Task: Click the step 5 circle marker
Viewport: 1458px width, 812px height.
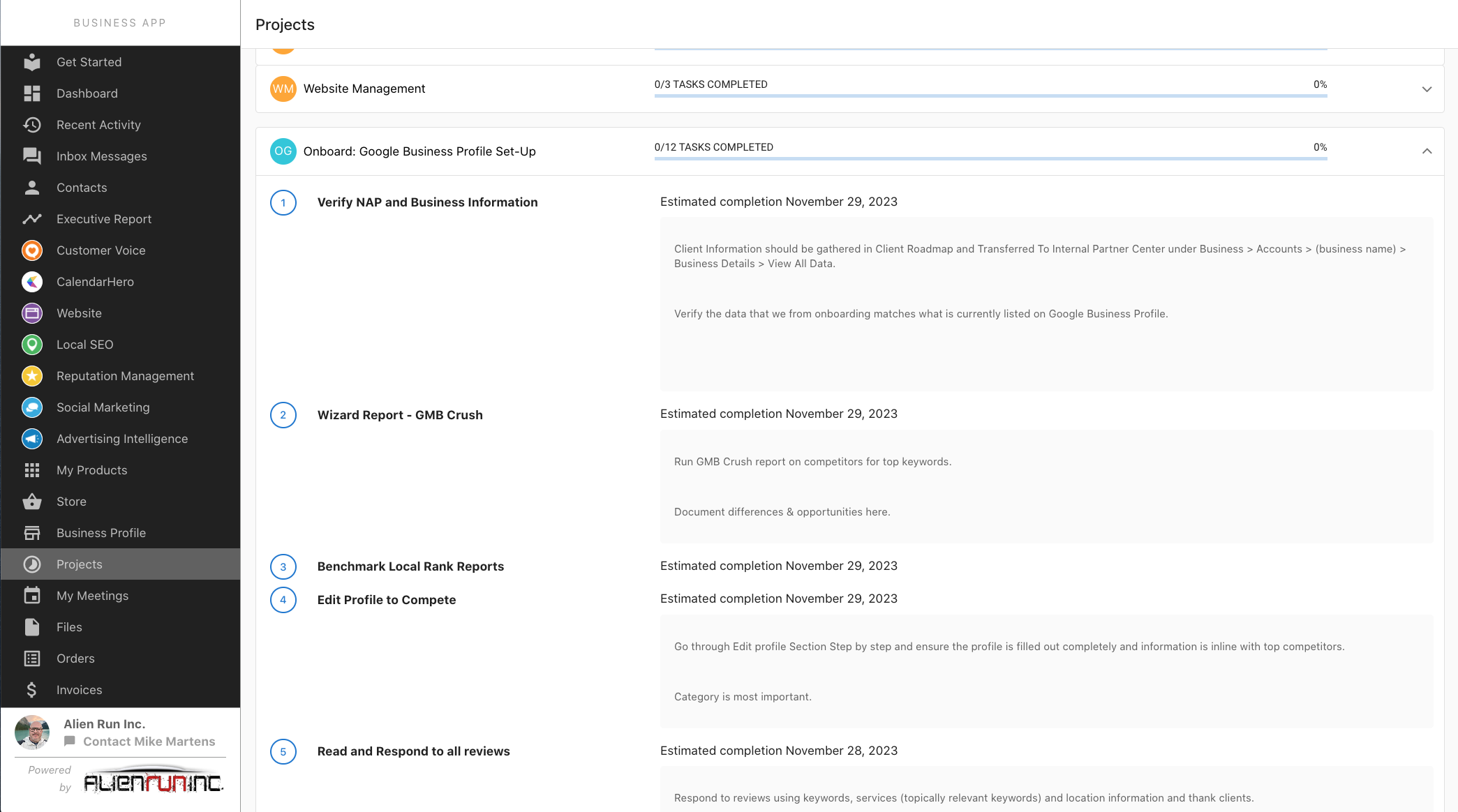Action: pos(283,752)
